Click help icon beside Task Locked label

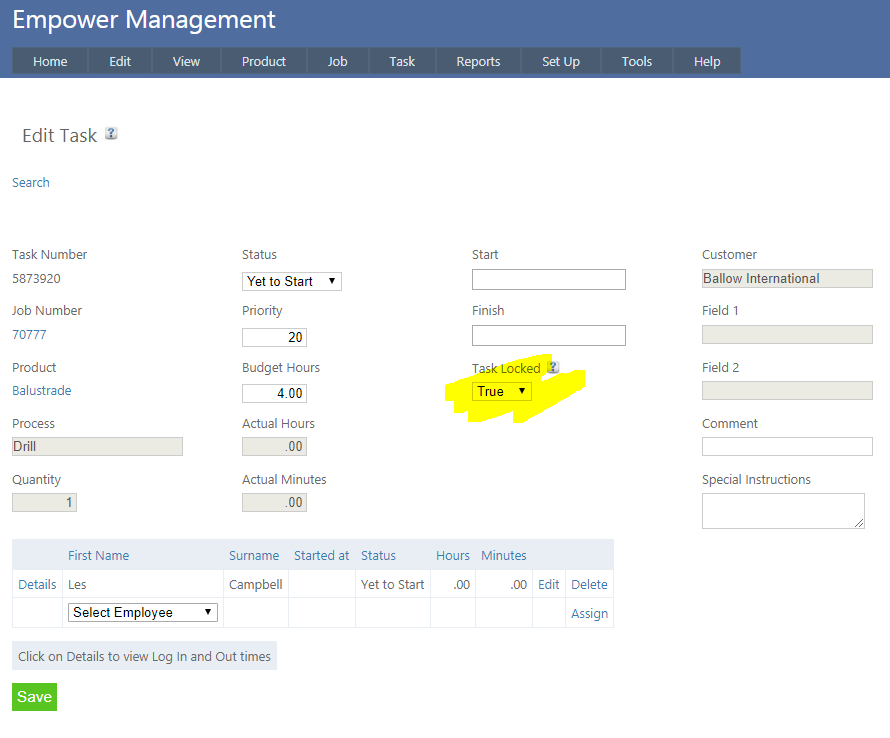coord(553,368)
